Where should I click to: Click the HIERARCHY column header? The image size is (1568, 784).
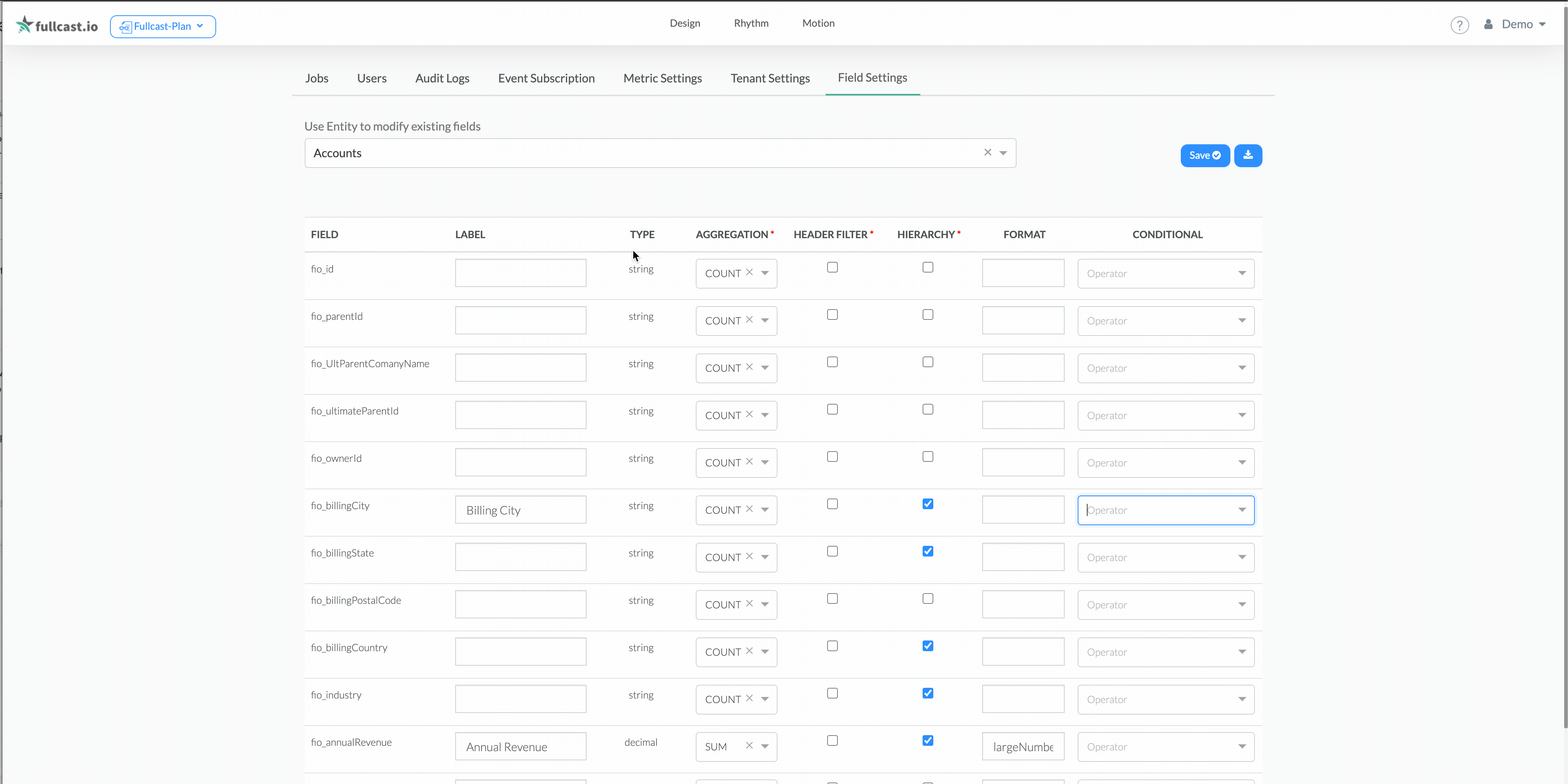[x=926, y=235]
